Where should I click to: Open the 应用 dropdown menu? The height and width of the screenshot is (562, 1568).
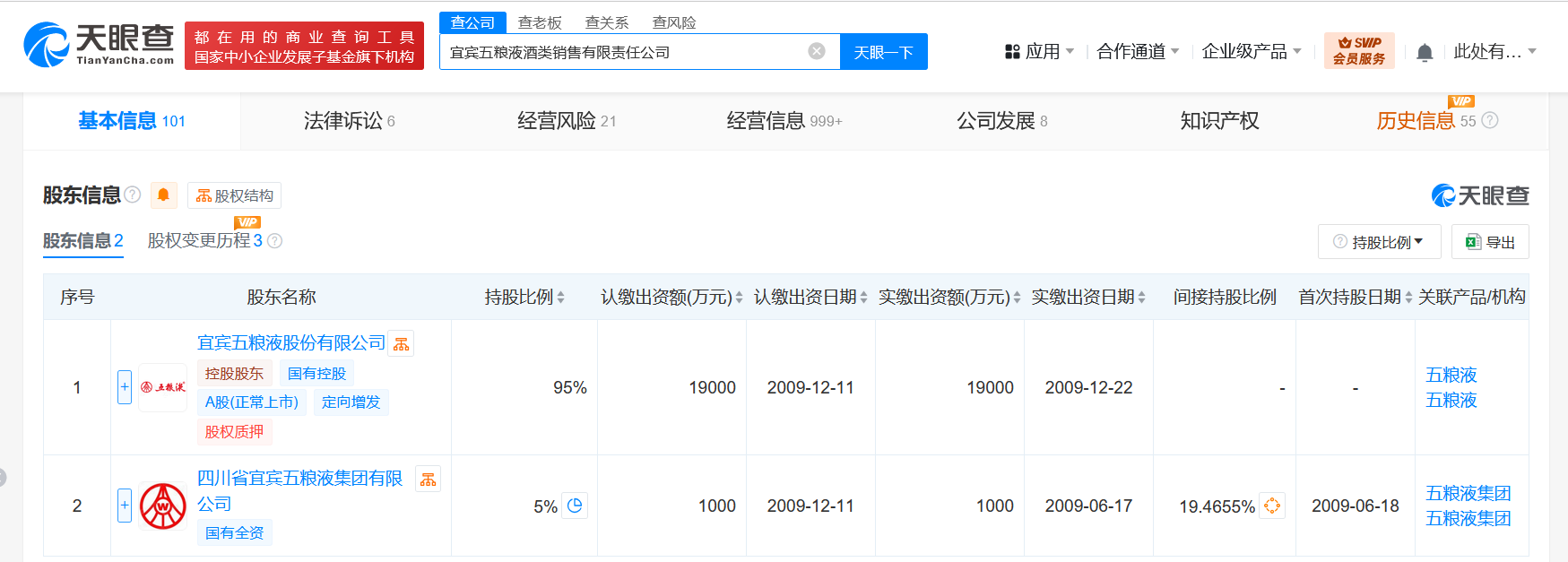click(x=1039, y=52)
